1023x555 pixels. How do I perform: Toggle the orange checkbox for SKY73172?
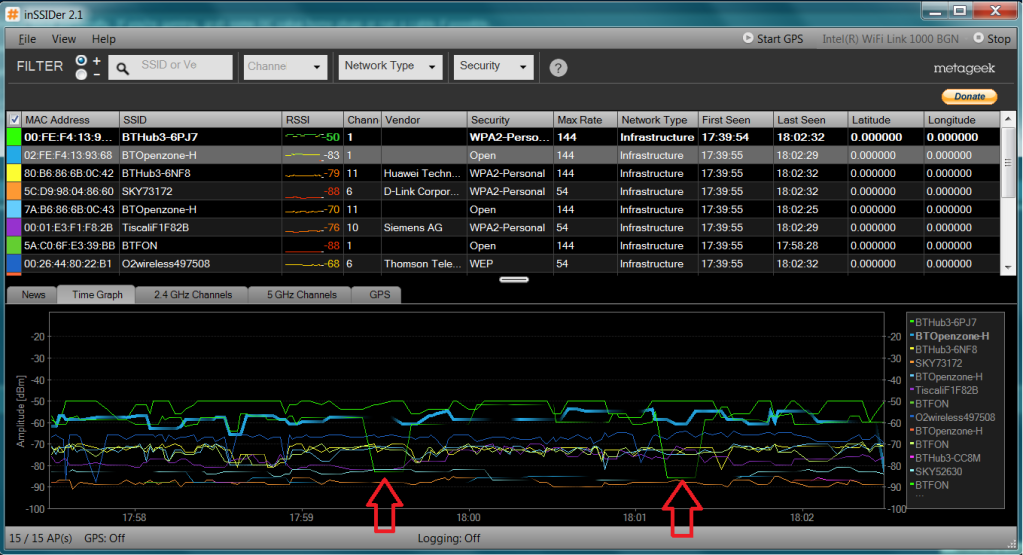pos(14,191)
